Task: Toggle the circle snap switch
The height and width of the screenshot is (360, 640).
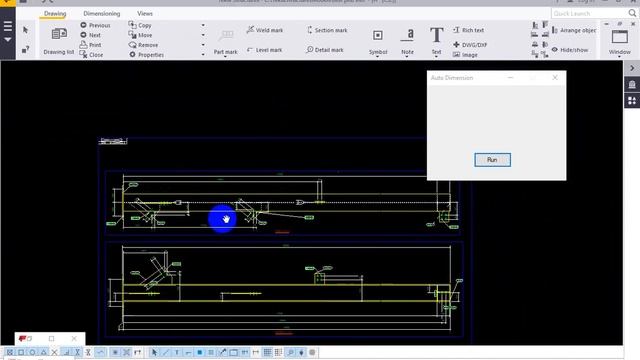Action: tap(32, 352)
